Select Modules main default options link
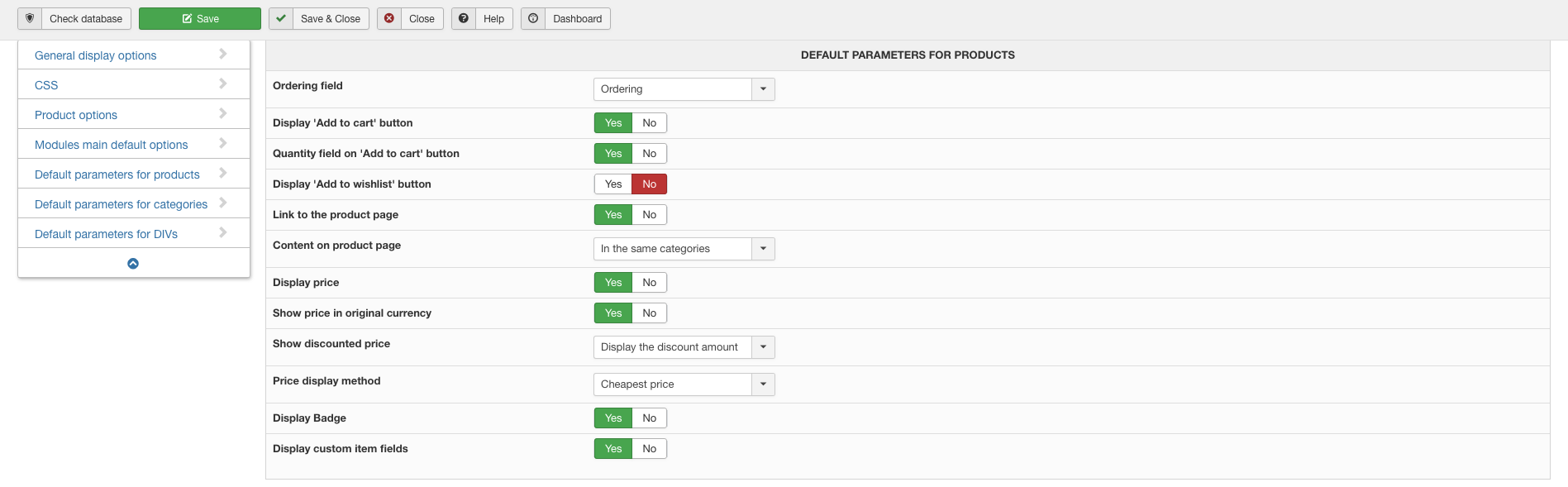 [111, 145]
